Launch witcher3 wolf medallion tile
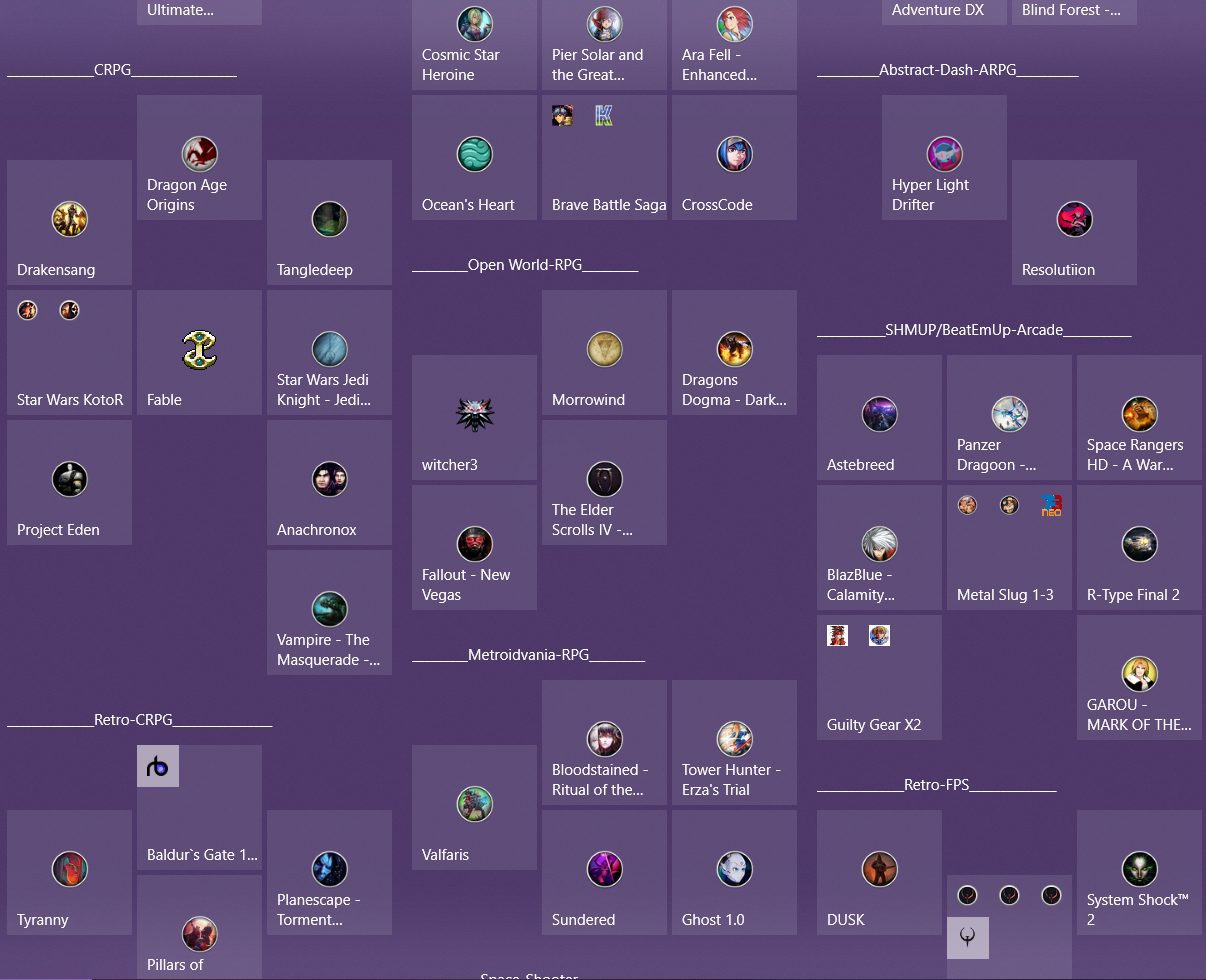 click(474, 417)
